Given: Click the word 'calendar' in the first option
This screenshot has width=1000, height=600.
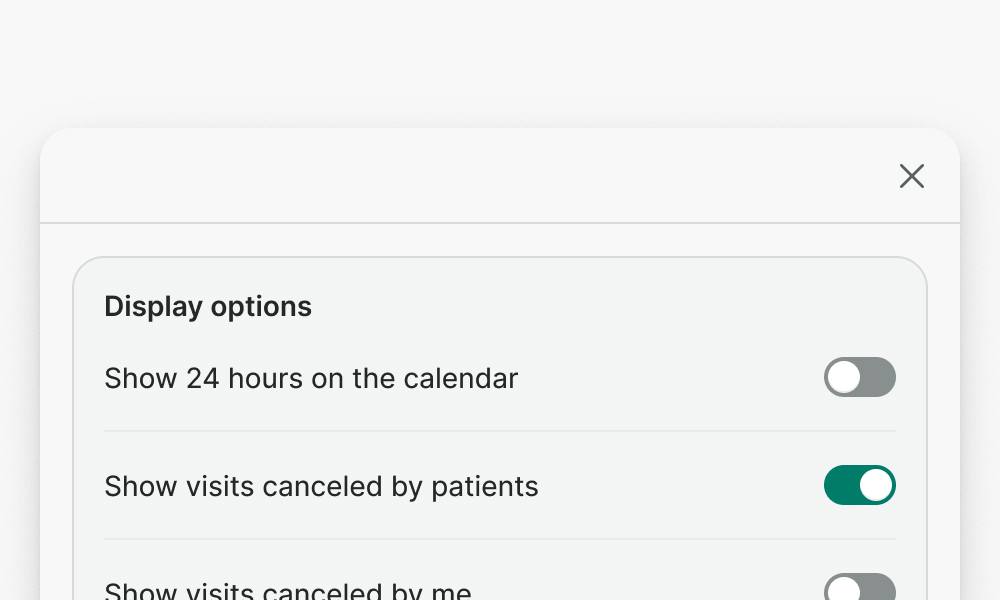Looking at the screenshot, I should click(x=461, y=379).
